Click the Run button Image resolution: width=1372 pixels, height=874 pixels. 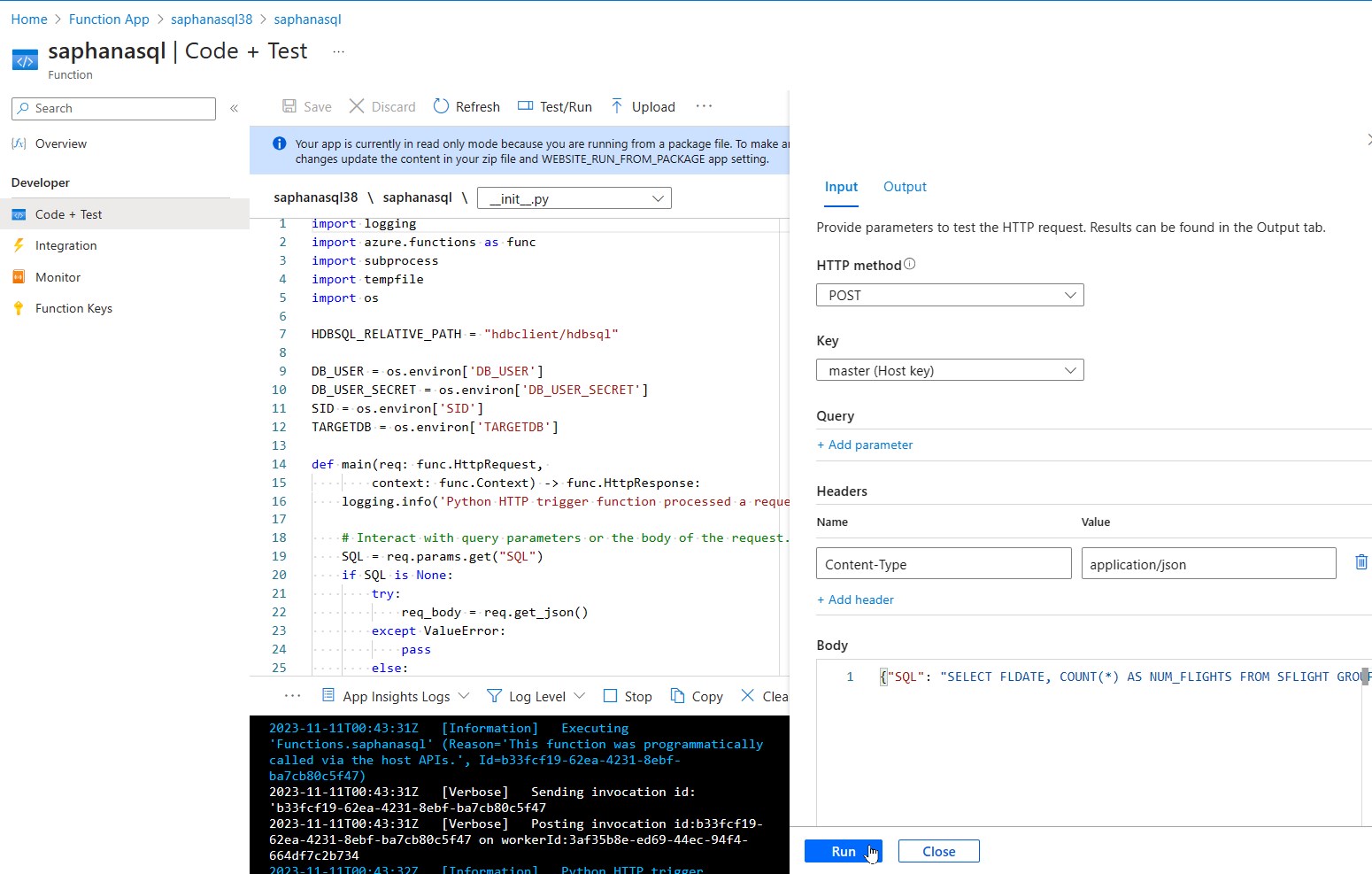point(844,851)
